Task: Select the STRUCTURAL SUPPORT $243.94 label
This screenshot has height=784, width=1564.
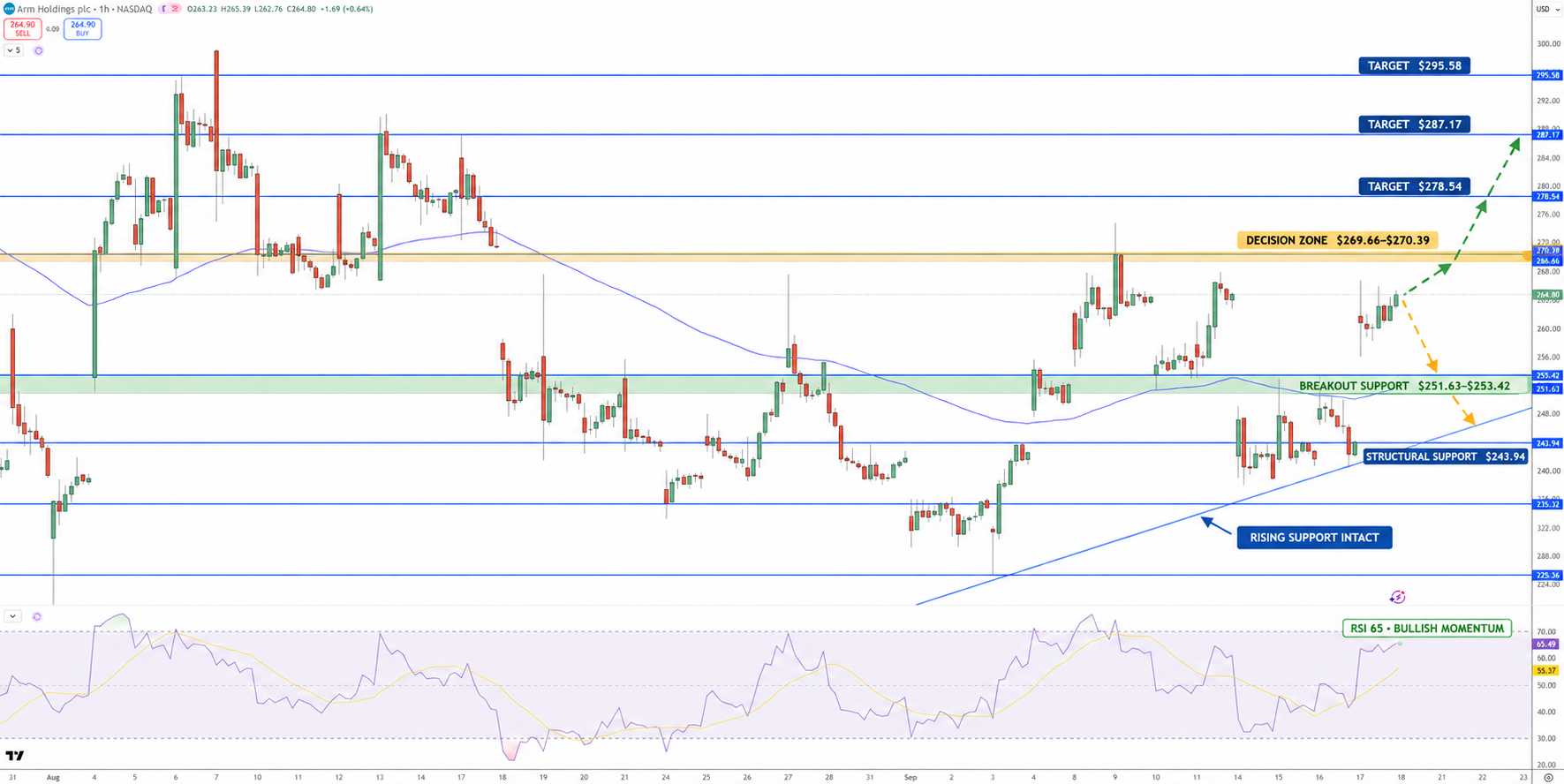Action: 1446,456
